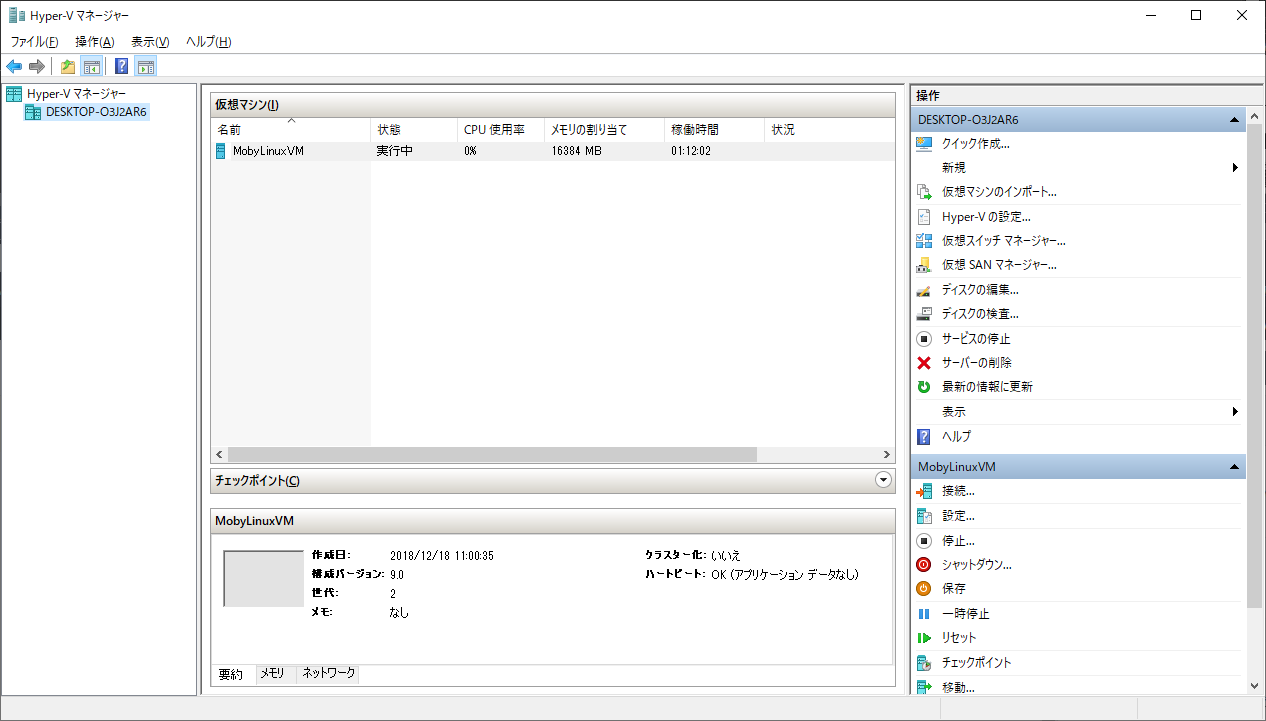Expand the チェックポイント section chevron
Viewport: 1266px width, 721px height.
[x=883, y=480]
